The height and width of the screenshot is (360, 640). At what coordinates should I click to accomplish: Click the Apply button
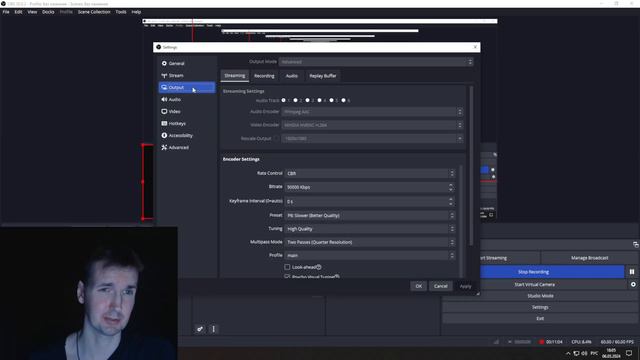coord(465,286)
